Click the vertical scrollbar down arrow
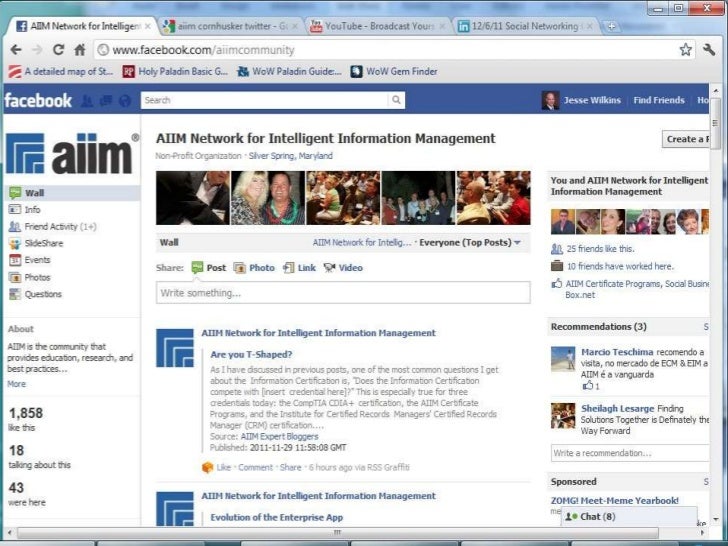 tap(715, 519)
